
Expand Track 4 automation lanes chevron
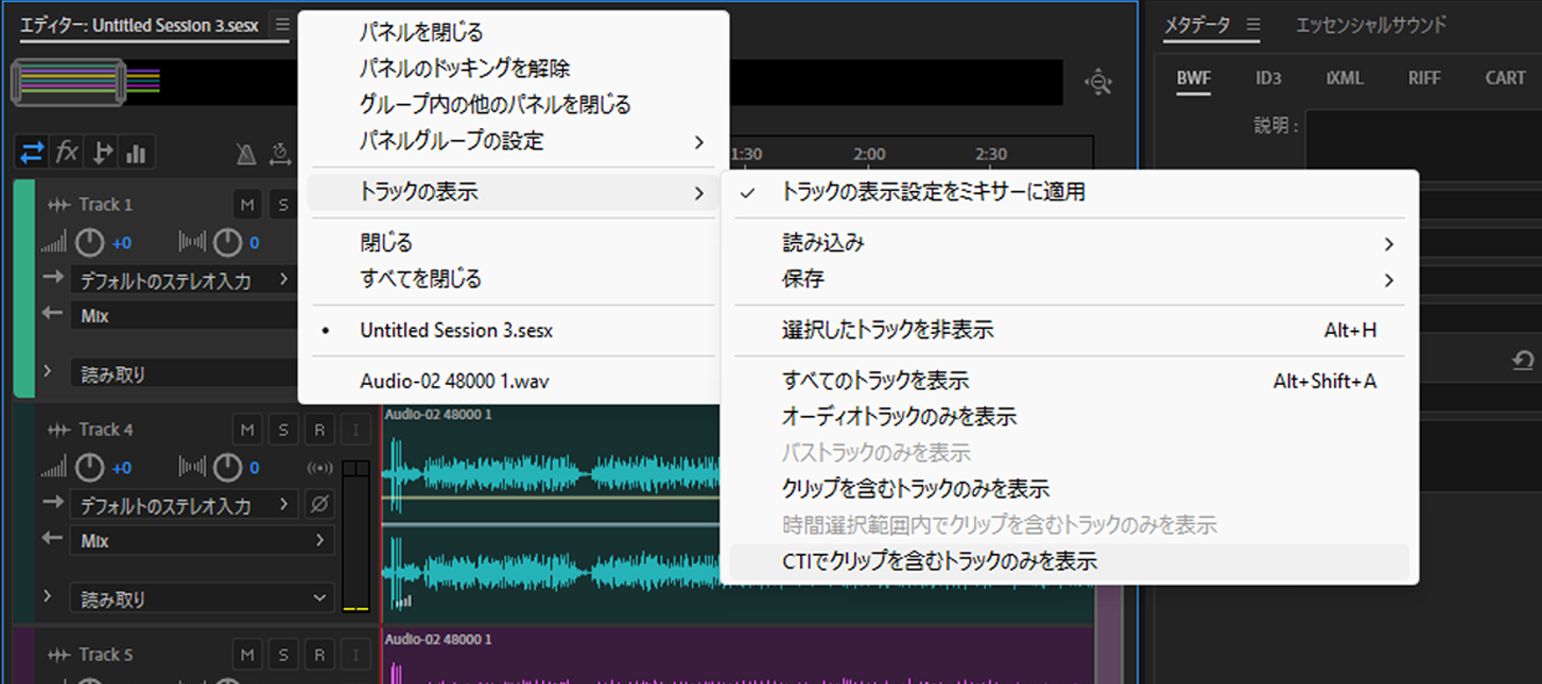click(47, 596)
